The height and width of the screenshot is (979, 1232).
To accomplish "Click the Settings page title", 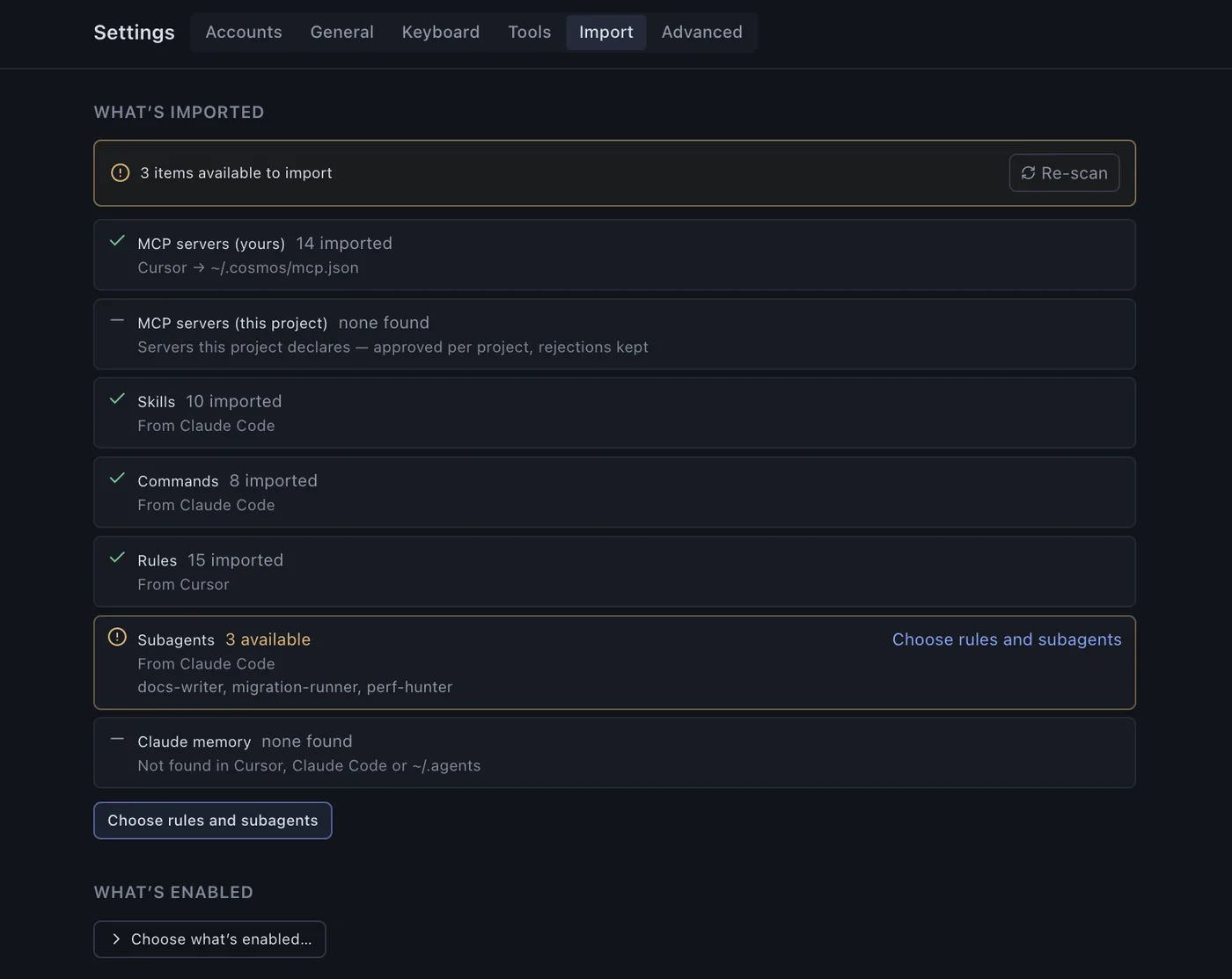I will 135,33.
